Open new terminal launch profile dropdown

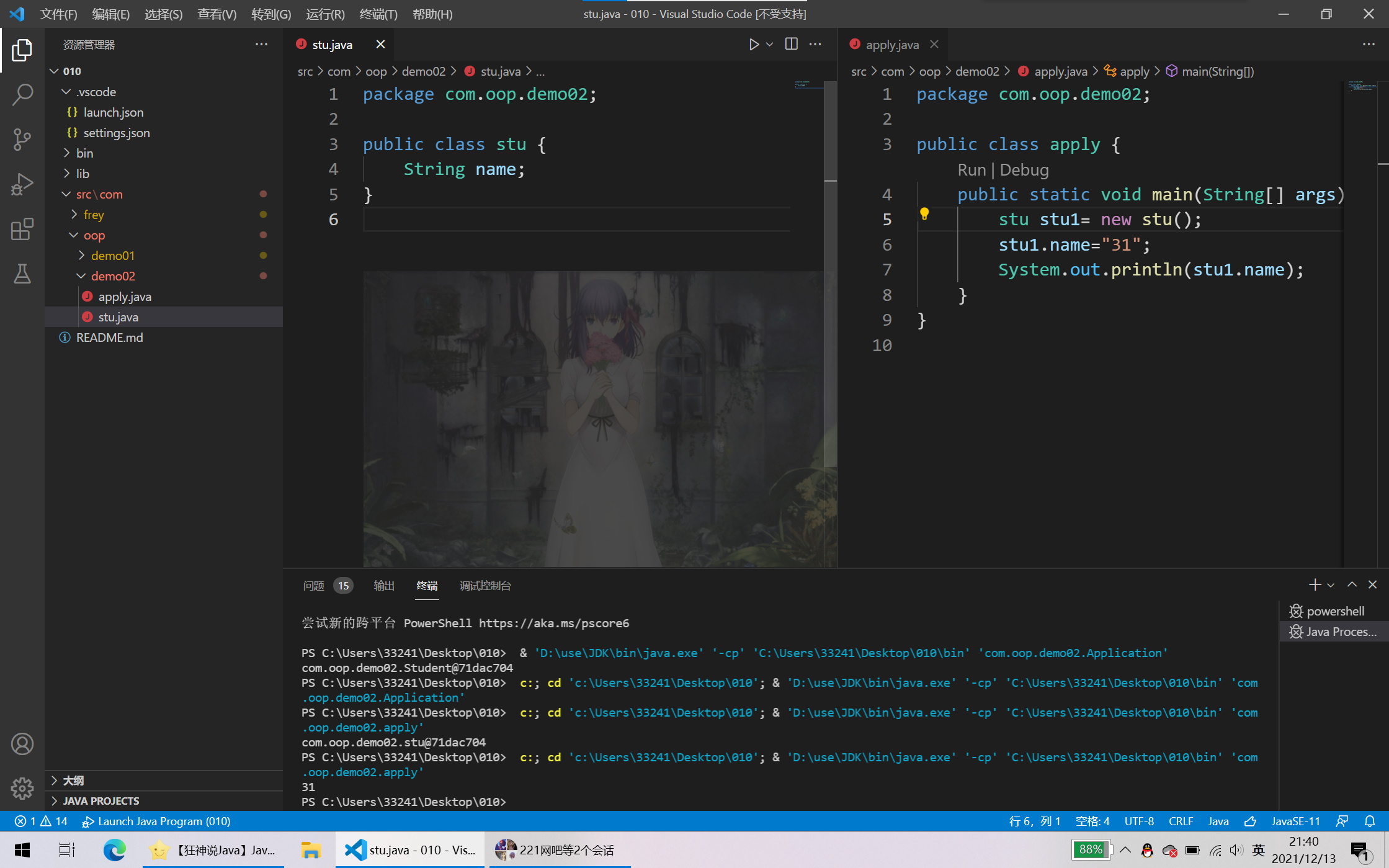tap(1331, 585)
